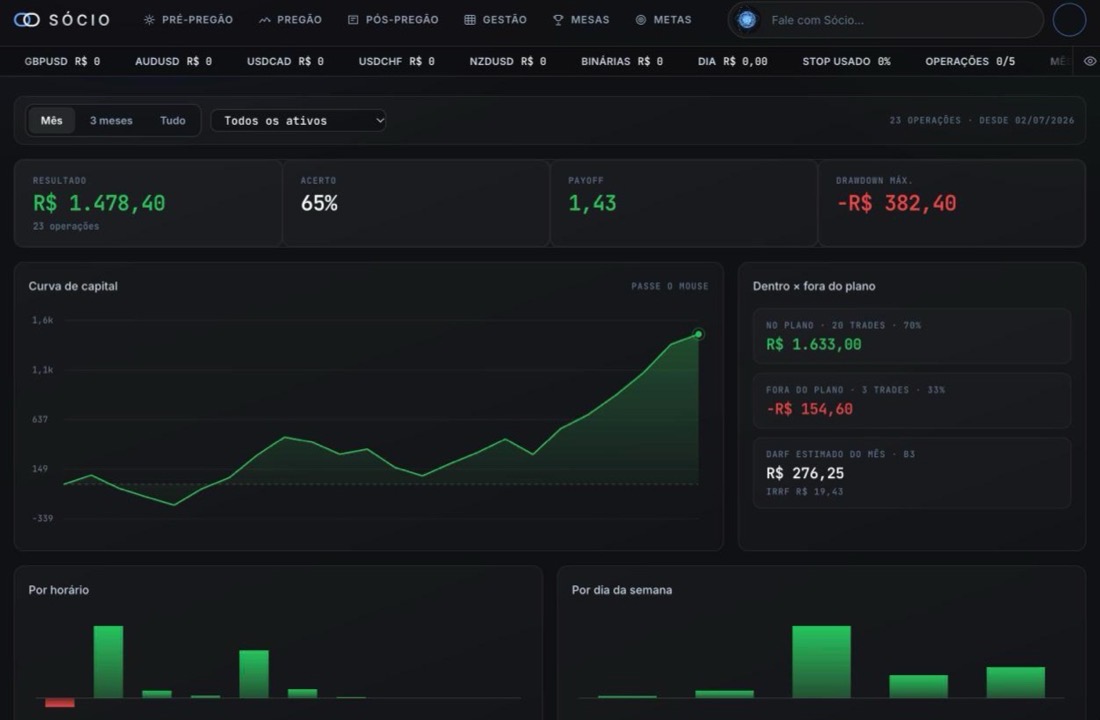This screenshot has height=720, width=1100.
Task: Open the round profile avatar
Action: coord(1069,20)
